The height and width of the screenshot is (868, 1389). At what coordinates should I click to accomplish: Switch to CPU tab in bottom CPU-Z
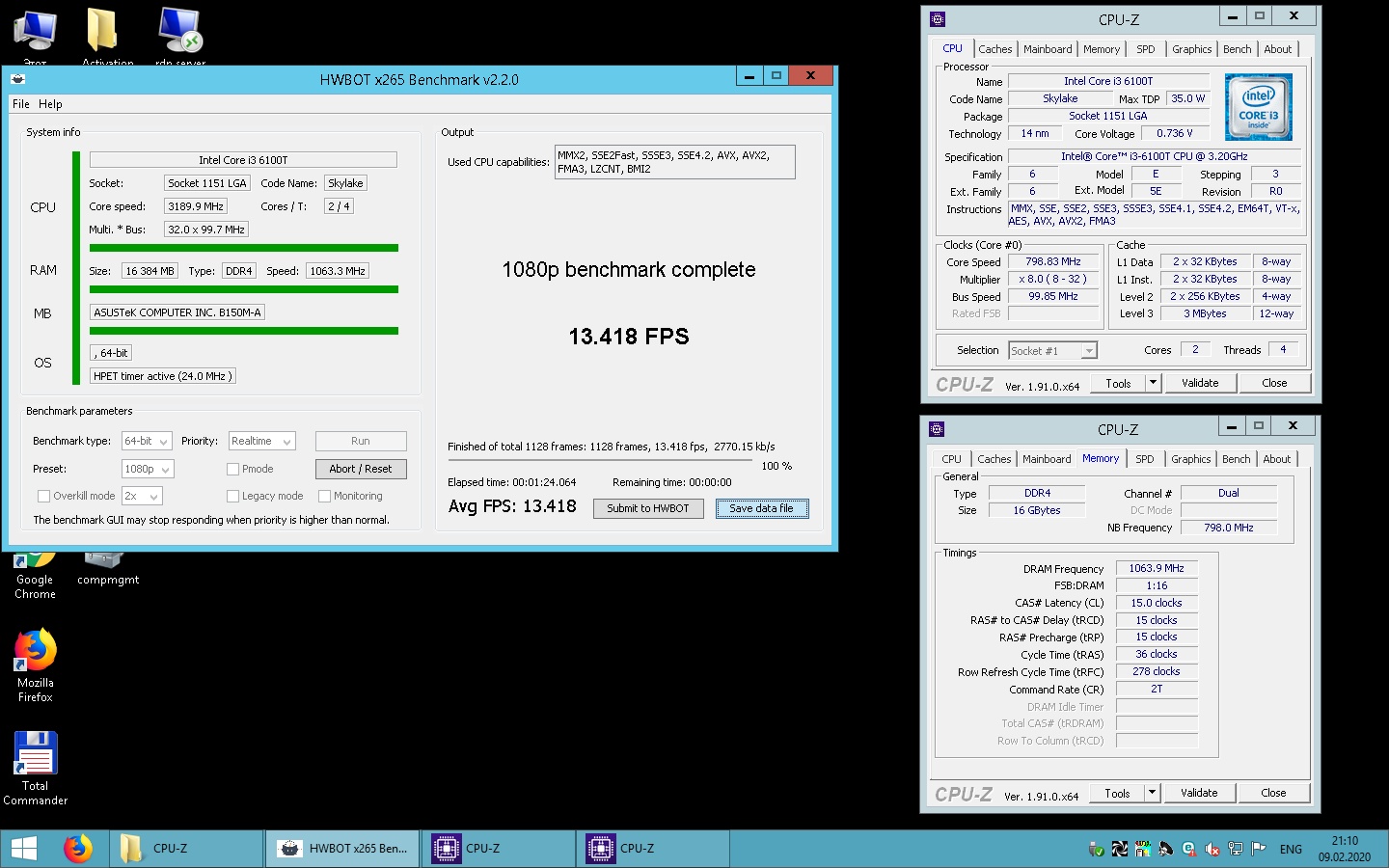951,459
